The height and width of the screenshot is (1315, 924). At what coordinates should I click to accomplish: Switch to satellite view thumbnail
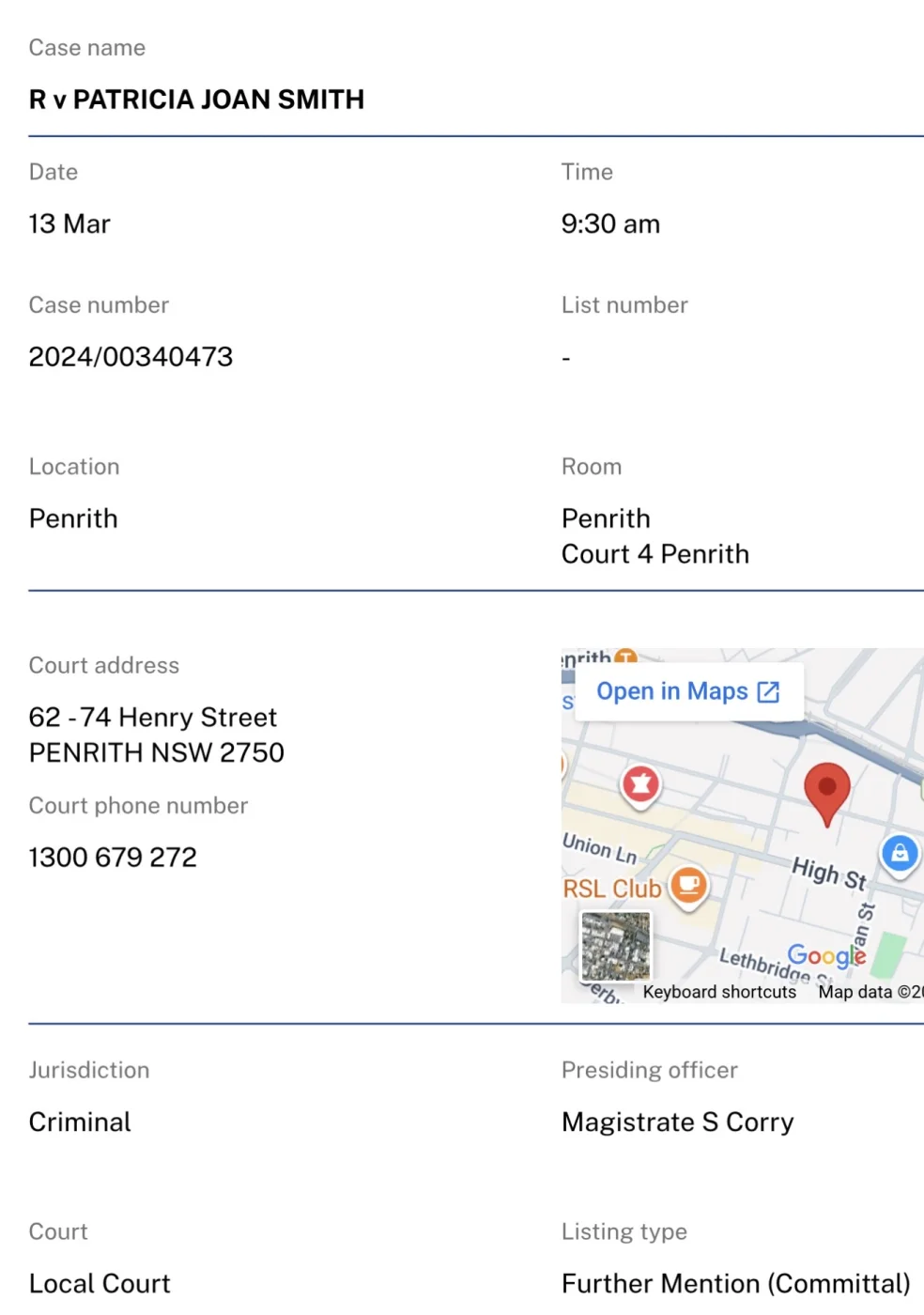[616, 945]
